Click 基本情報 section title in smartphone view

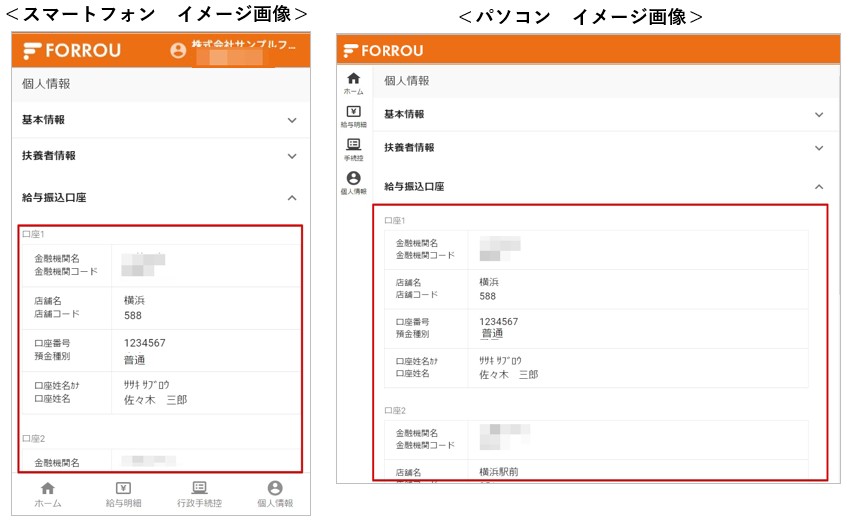click(43, 120)
